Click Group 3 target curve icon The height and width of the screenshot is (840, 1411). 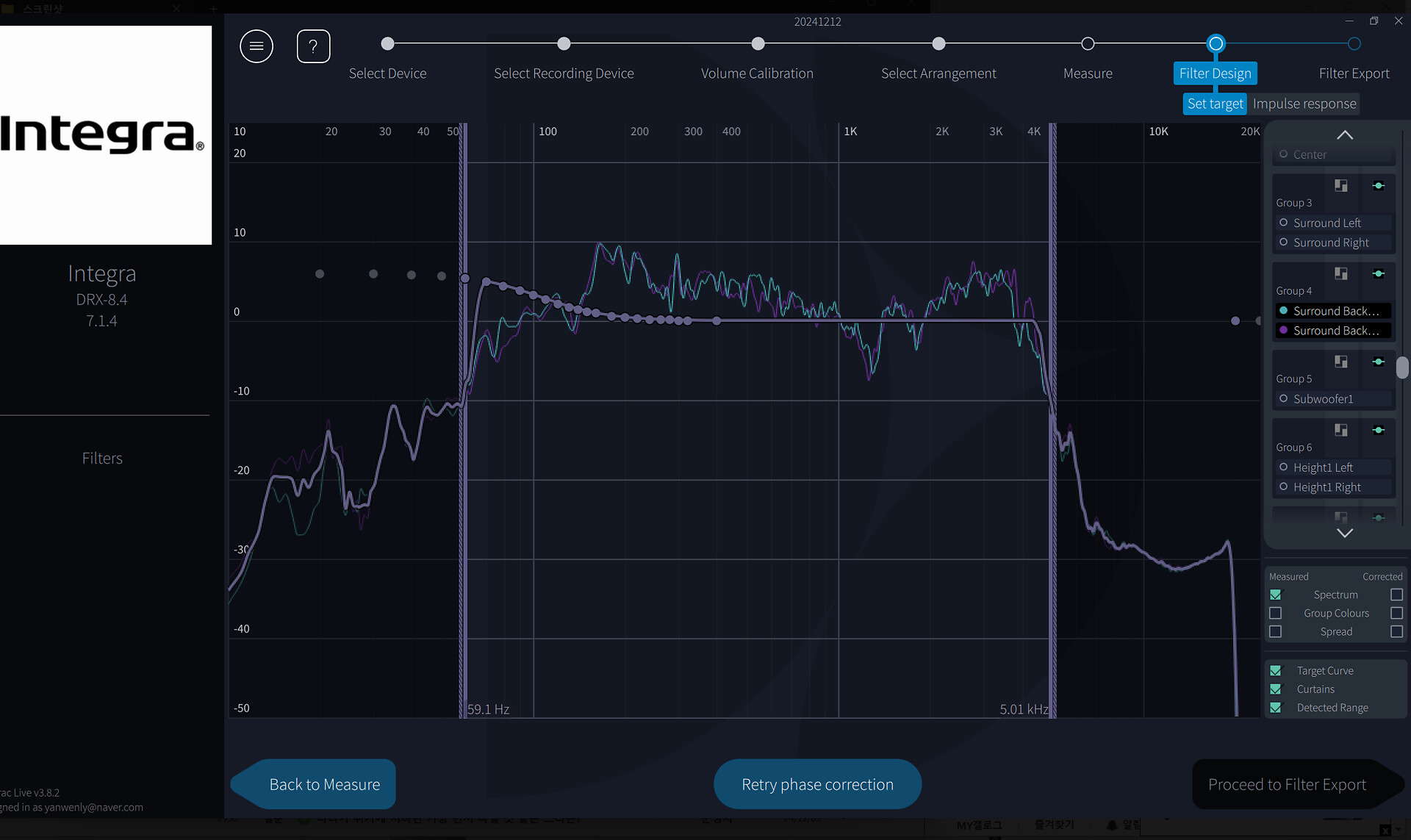[x=1378, y=186]
